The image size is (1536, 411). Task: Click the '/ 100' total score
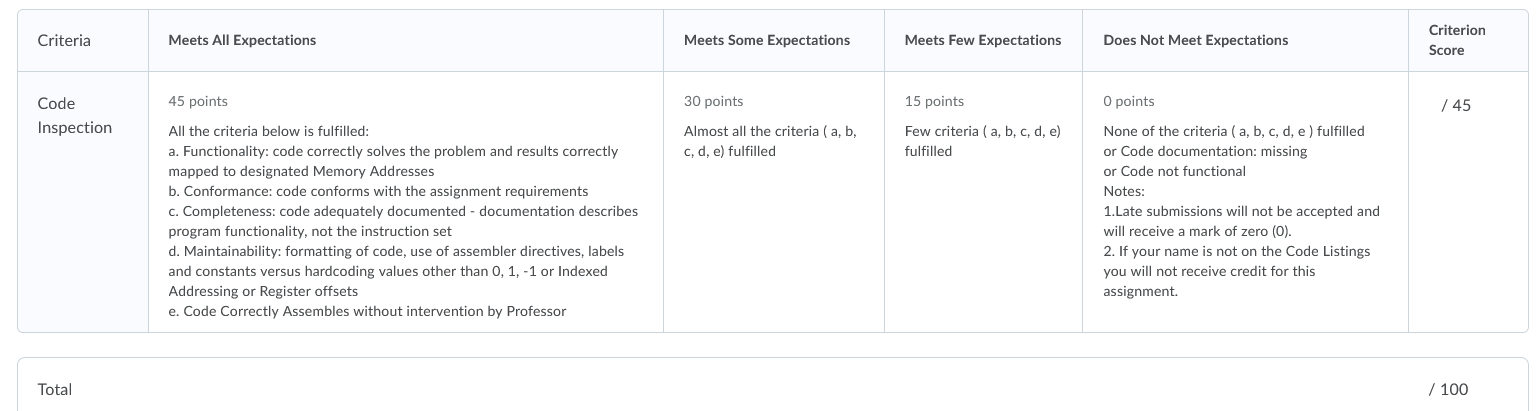pos(1448,389)
